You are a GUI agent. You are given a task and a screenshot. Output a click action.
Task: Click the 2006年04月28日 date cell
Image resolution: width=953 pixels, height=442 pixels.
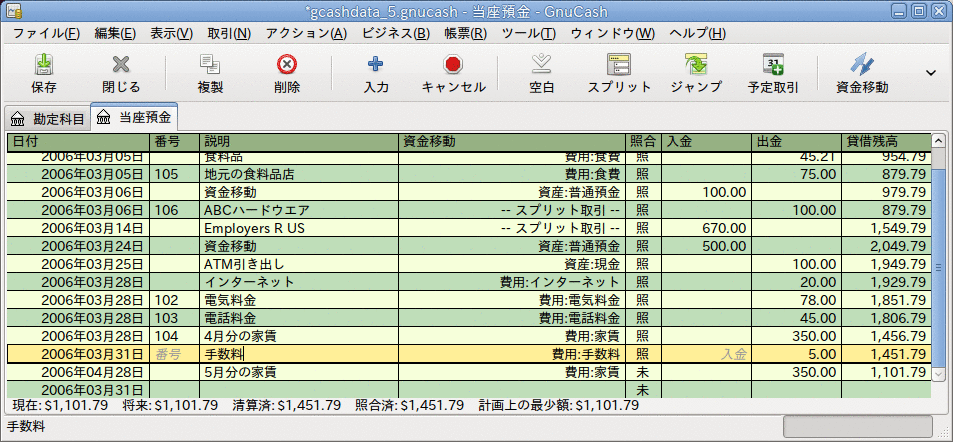[78, 371]
